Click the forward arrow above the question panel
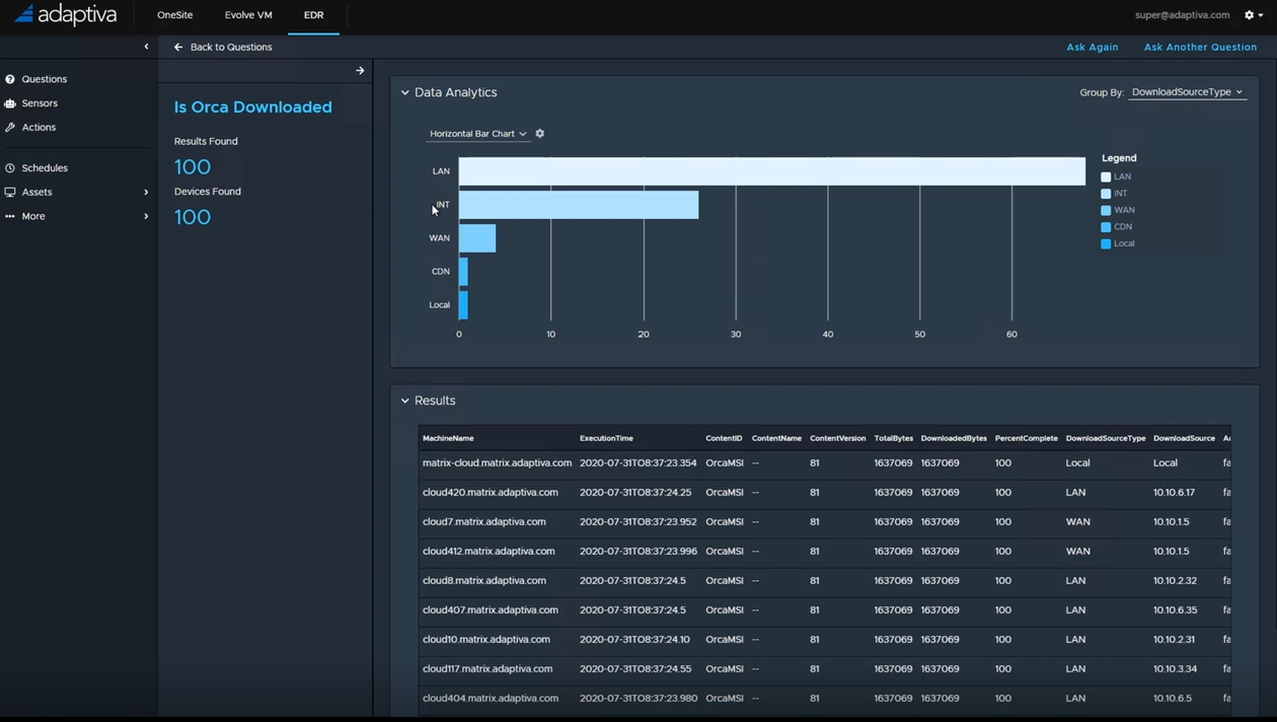This screenshot has height=722, width=1277. 359,70
